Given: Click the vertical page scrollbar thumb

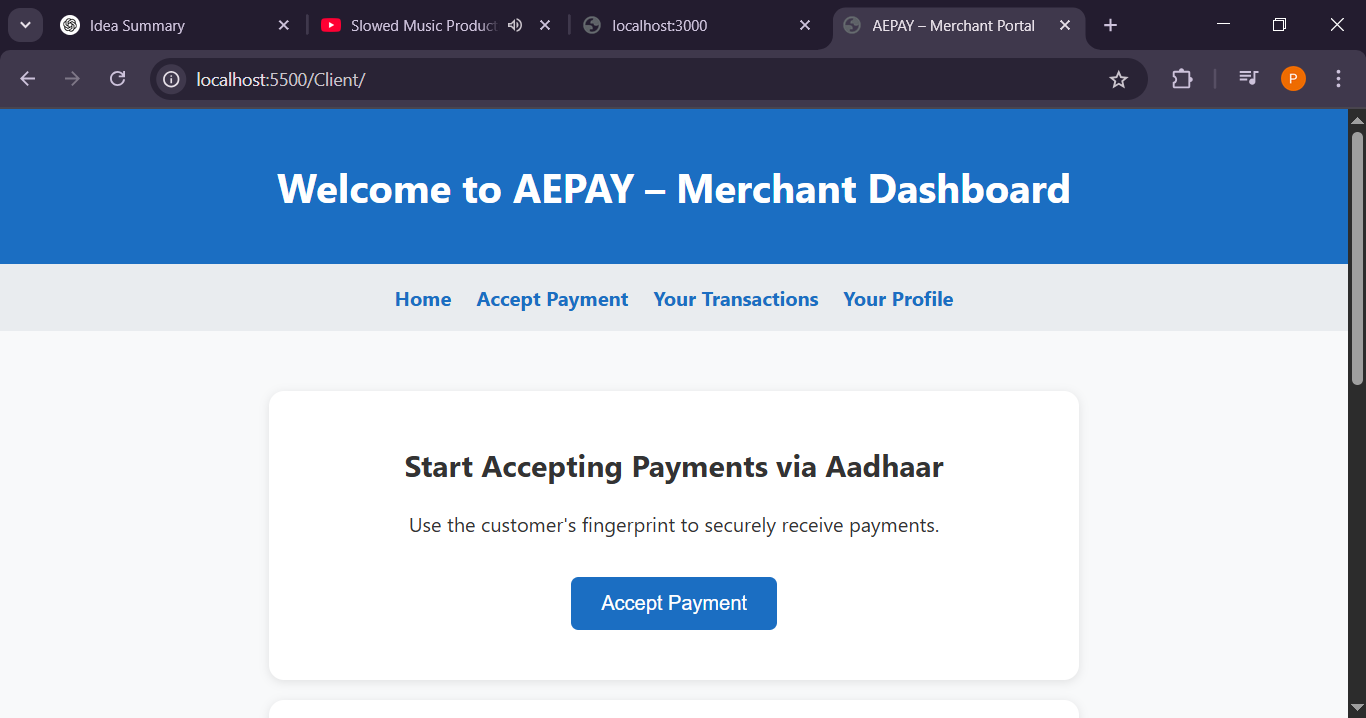Looking at the screenshot, I should coord(1357,257).
